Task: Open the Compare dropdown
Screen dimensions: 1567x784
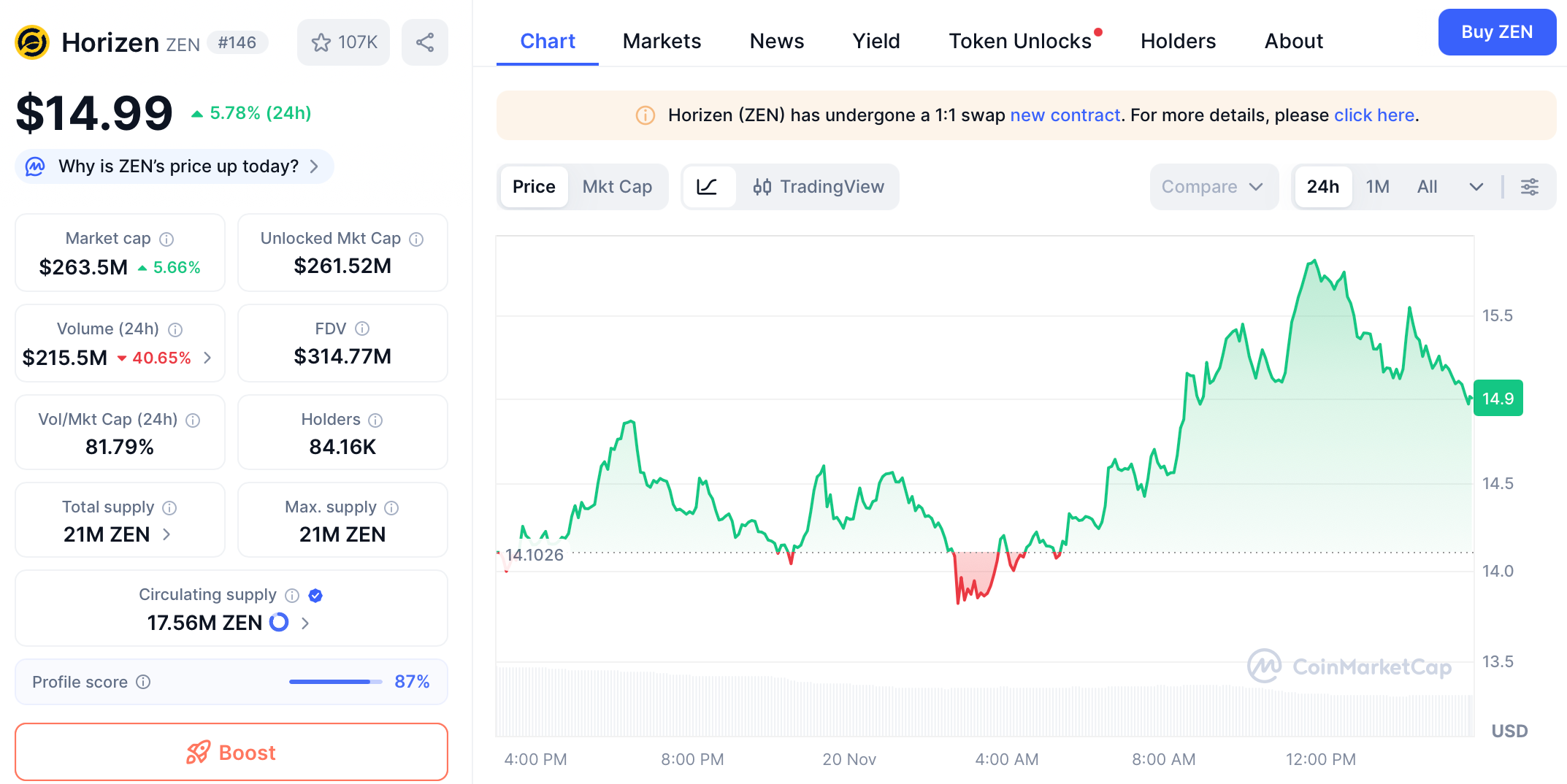Action: tap(1214, 187)
